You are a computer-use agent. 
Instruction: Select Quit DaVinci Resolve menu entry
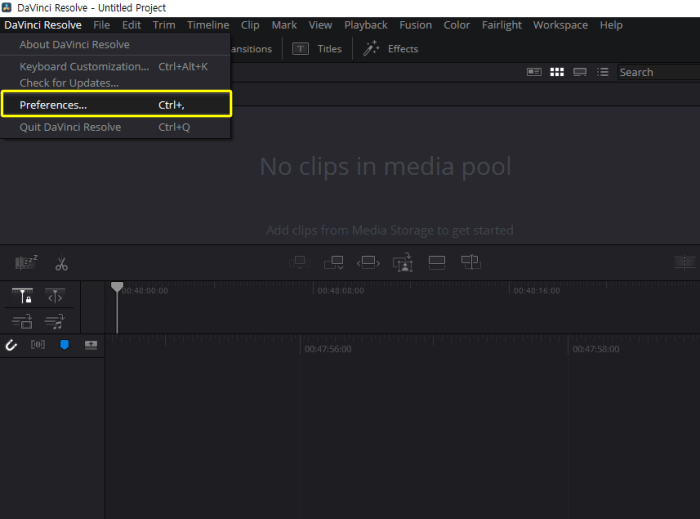pyautogui.click(x=104, y=127)
